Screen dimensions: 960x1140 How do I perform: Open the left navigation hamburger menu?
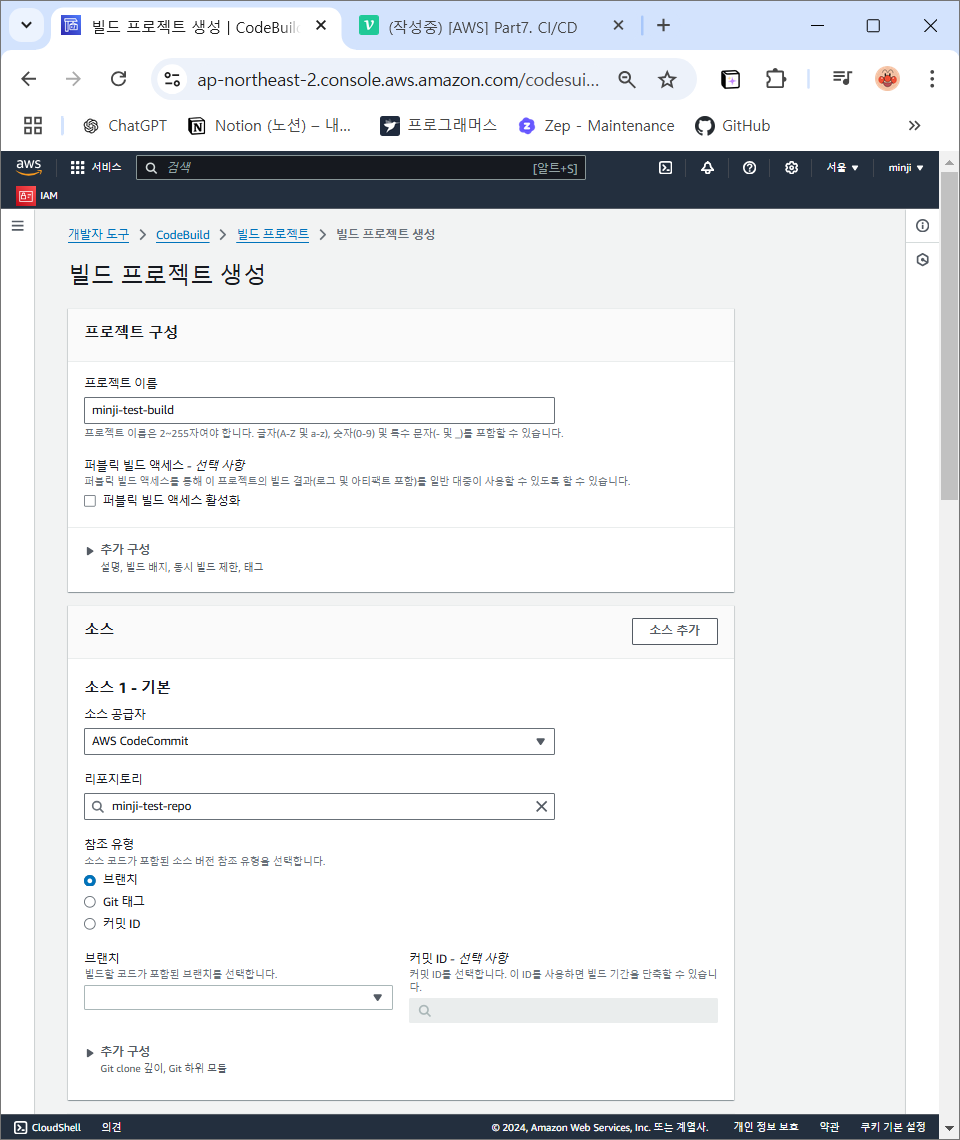(x=18, y=226)
